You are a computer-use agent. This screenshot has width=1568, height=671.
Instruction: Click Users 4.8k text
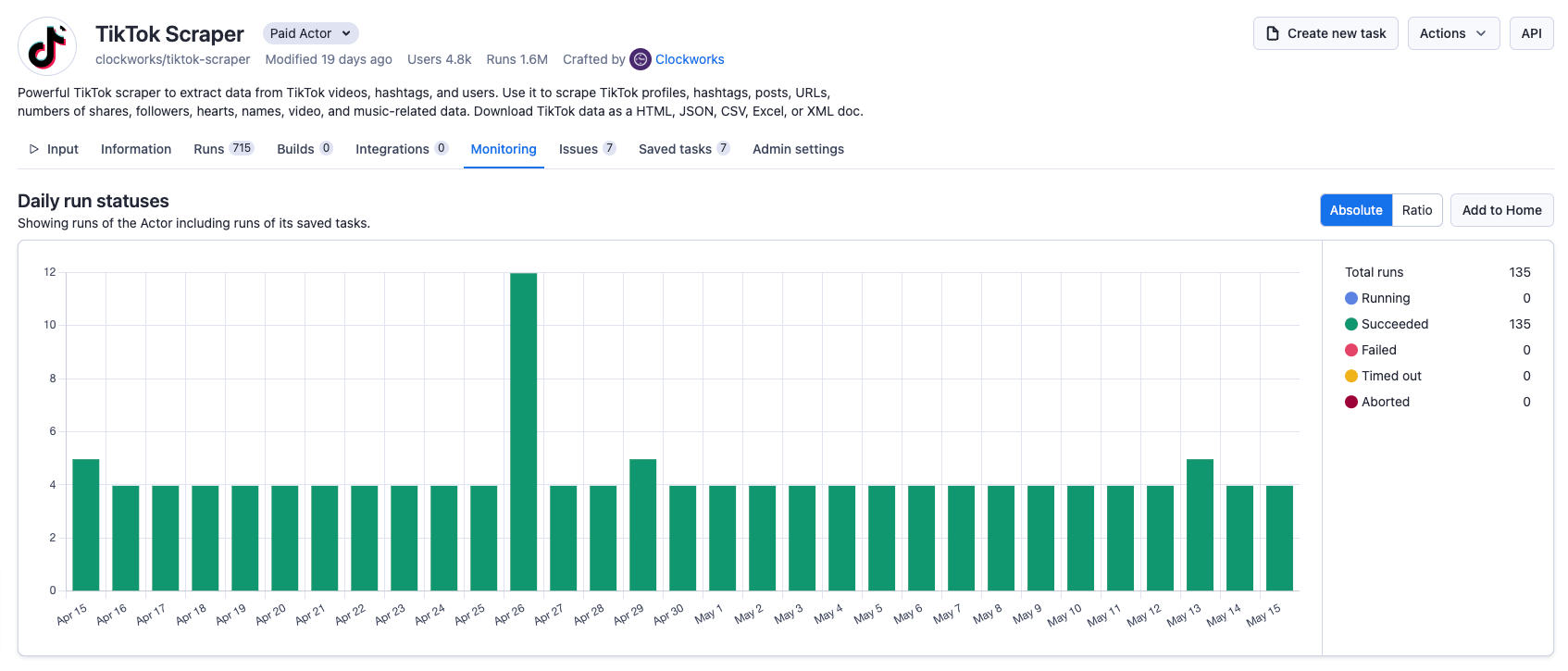[440, 59]
